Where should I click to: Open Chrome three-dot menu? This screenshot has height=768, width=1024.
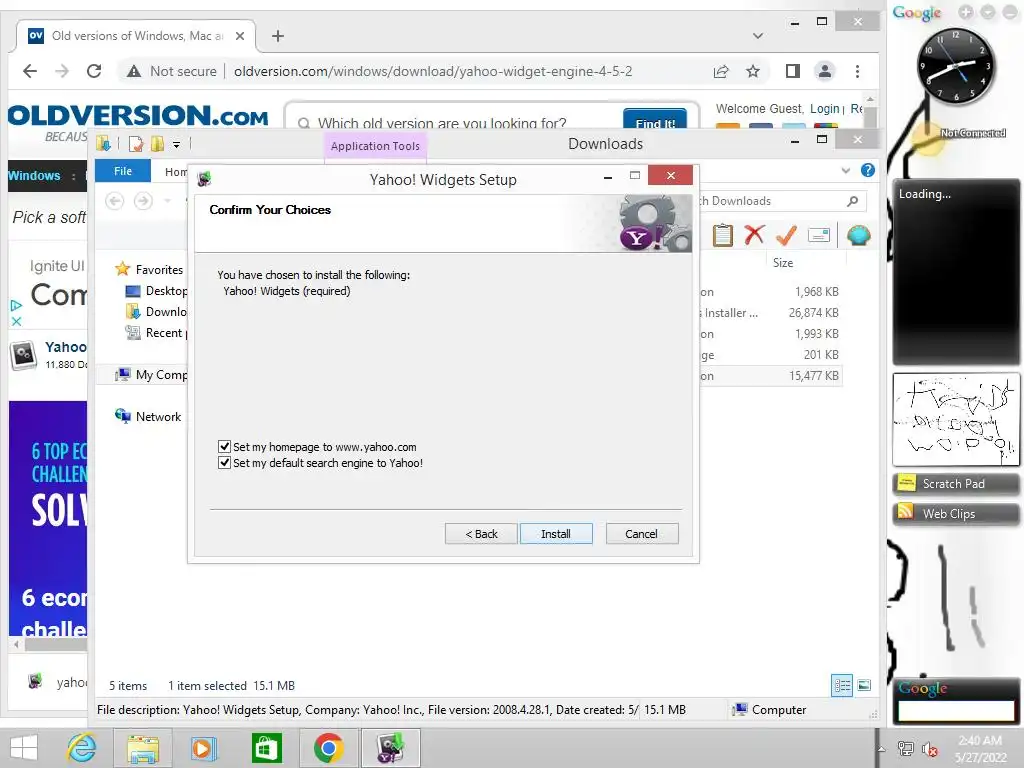click(857, 71)
